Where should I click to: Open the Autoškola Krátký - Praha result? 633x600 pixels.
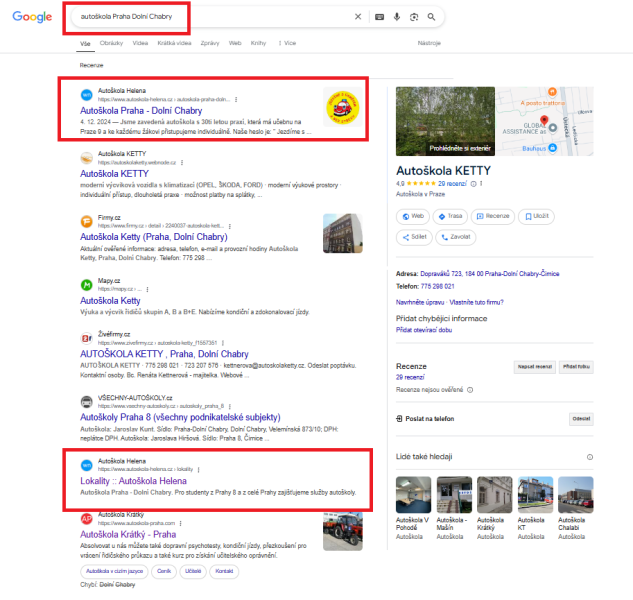(128, 535)
